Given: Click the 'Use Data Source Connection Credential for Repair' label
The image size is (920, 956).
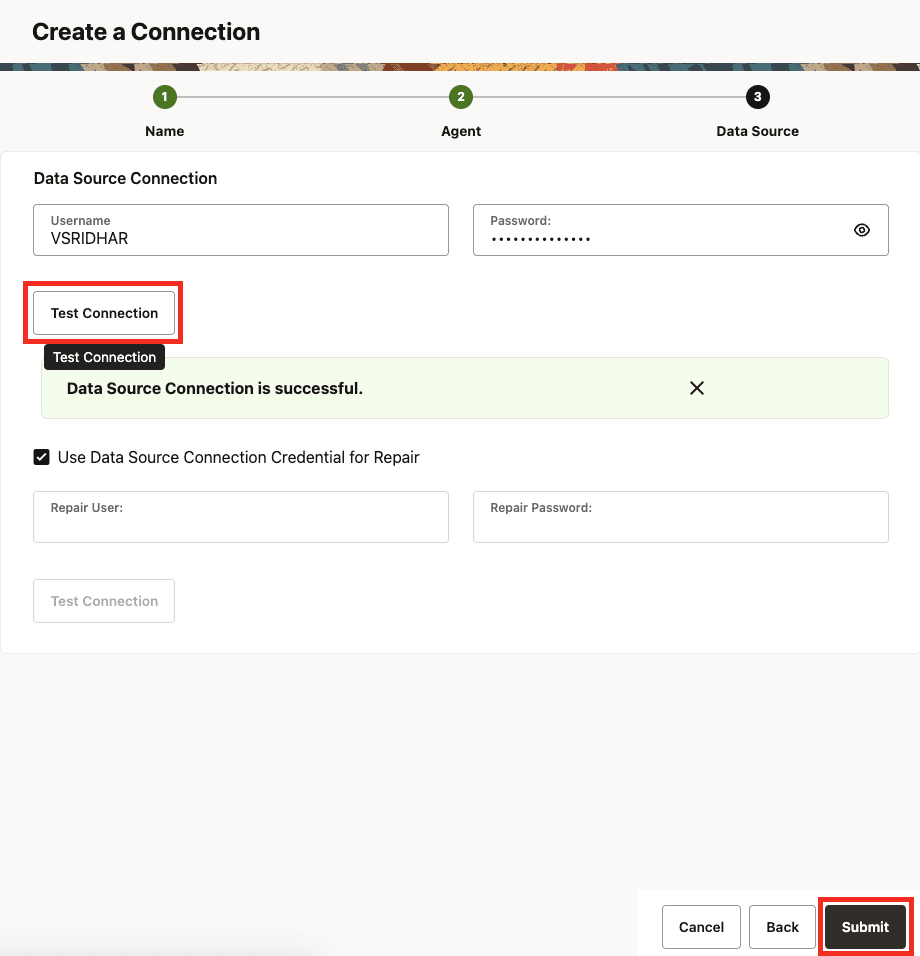Looking at the screenshot, I should point(238,457).
